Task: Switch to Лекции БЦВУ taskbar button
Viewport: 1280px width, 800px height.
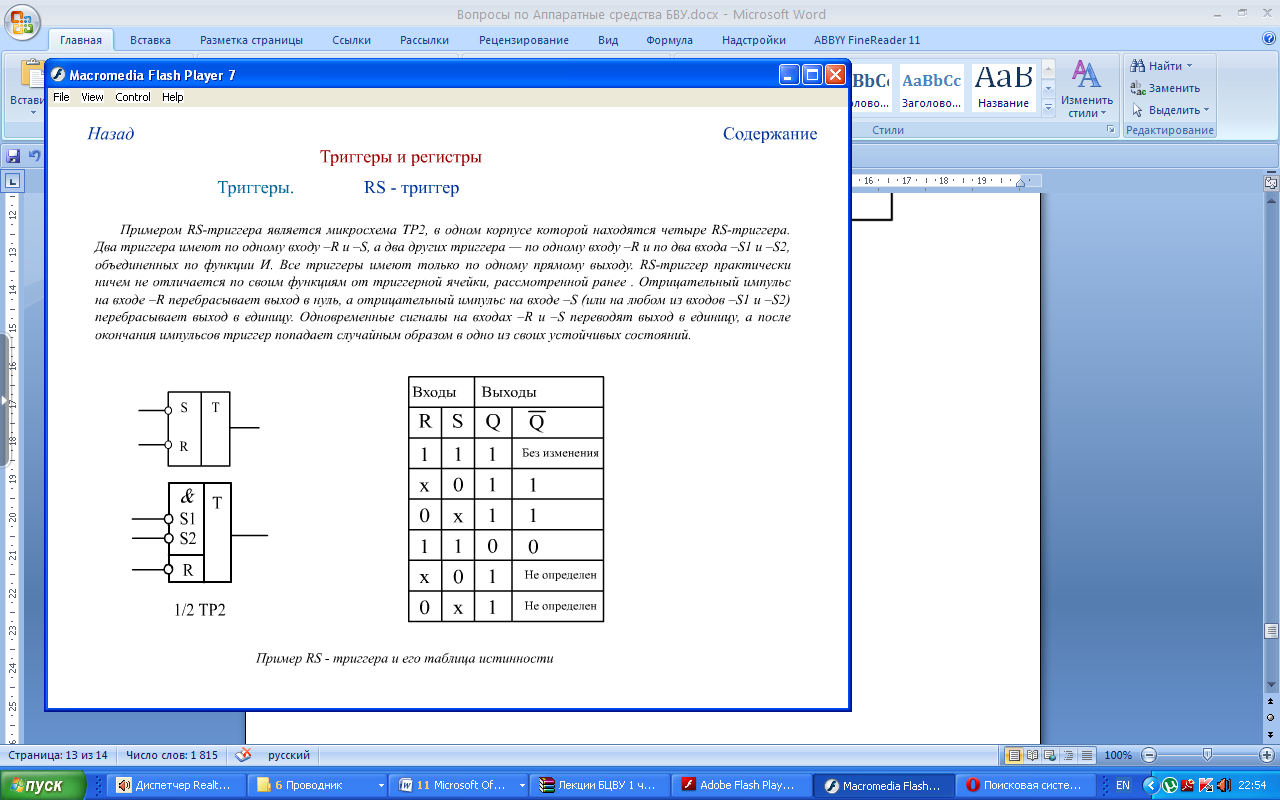Action: 600,786
